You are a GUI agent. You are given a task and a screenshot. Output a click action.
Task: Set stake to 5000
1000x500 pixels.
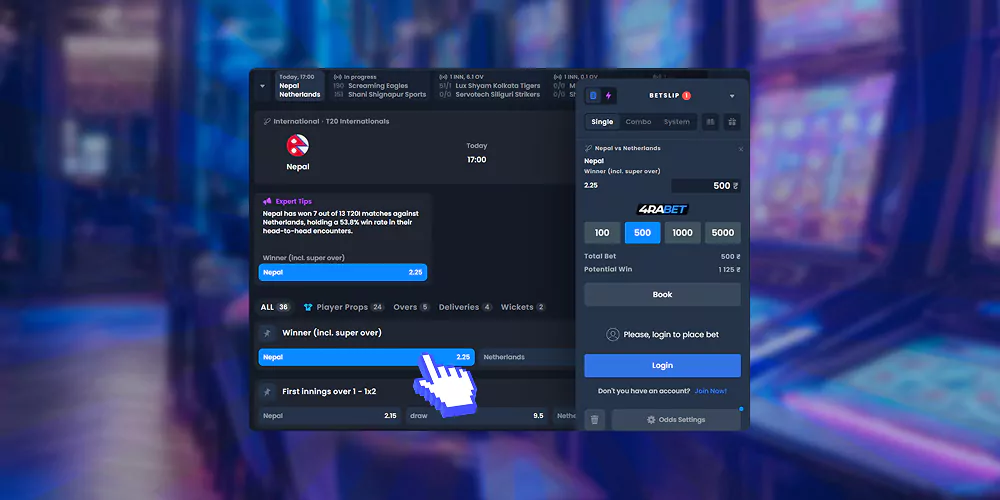(723, 233)
